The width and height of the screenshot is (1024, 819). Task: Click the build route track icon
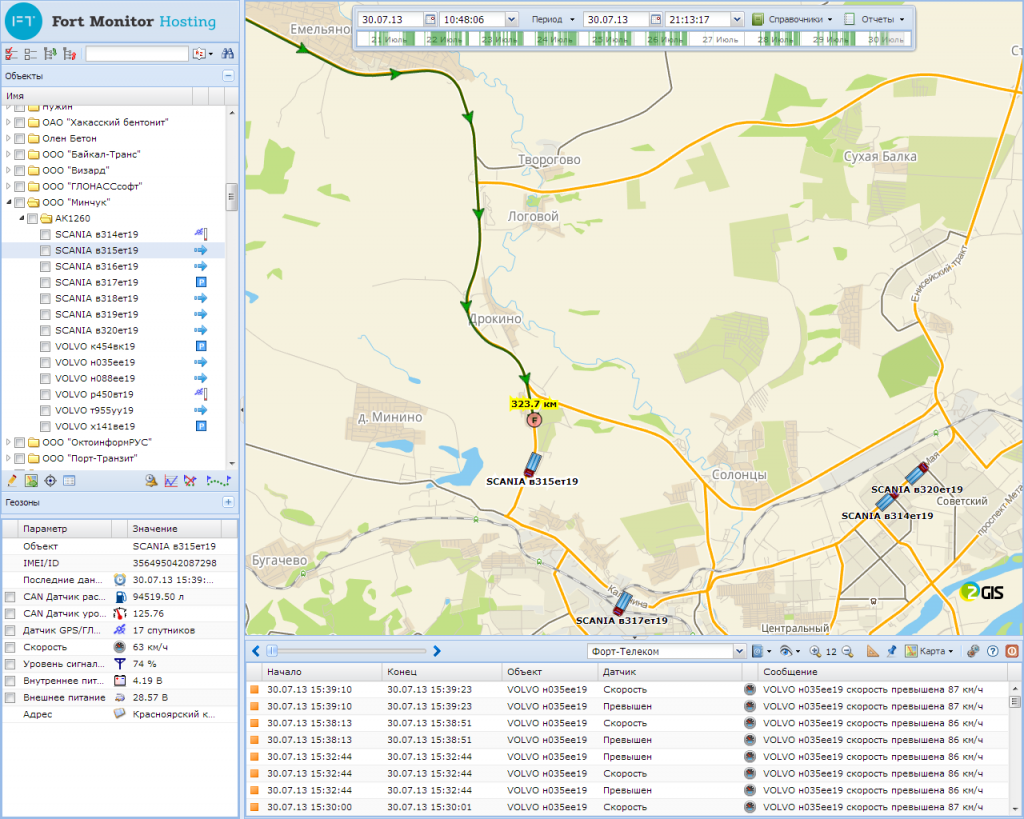pyautogui.click(x=218, y=481)
